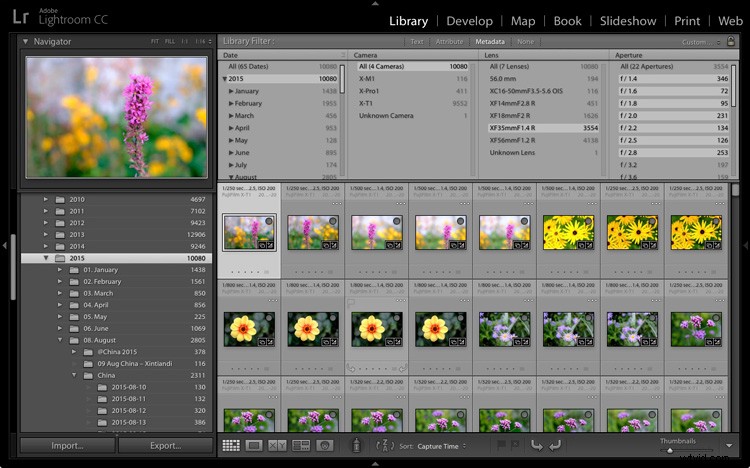Expand the @China 2015 folder
The height and width of the screenshot is (468, 750).
[x=74, y=352]
